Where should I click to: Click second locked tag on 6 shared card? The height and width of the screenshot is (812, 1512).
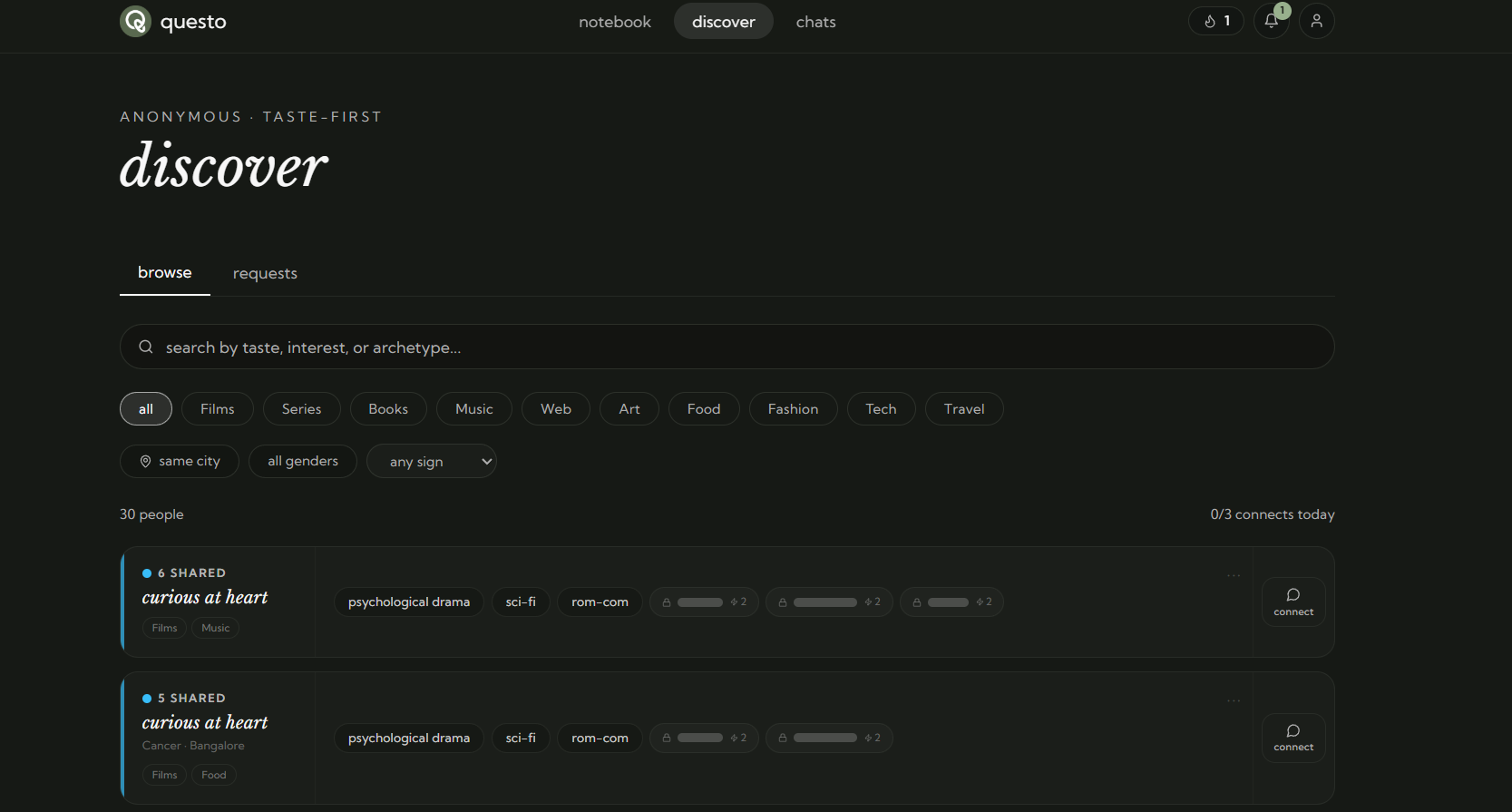[x=829, y=602]
